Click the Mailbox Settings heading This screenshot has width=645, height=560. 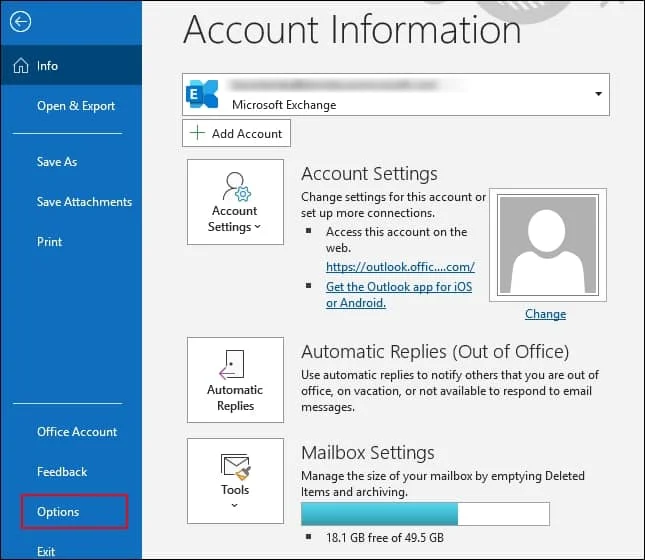point(368,453)
